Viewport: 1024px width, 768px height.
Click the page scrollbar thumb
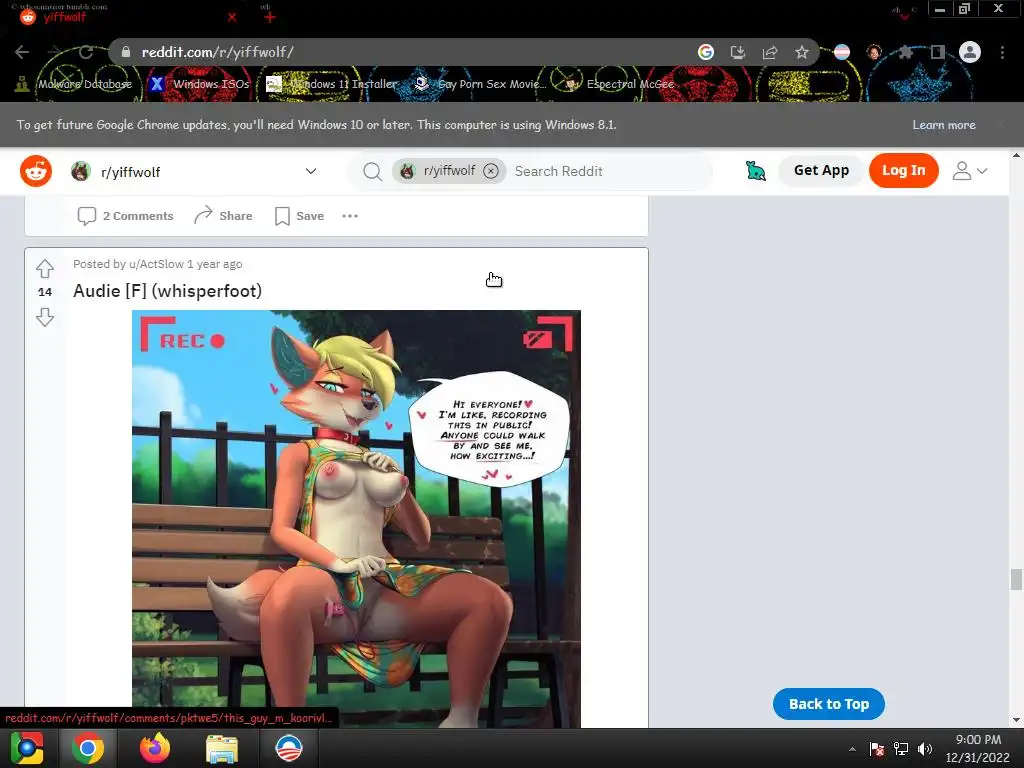pyautogui.click(x=1016, y=579)
